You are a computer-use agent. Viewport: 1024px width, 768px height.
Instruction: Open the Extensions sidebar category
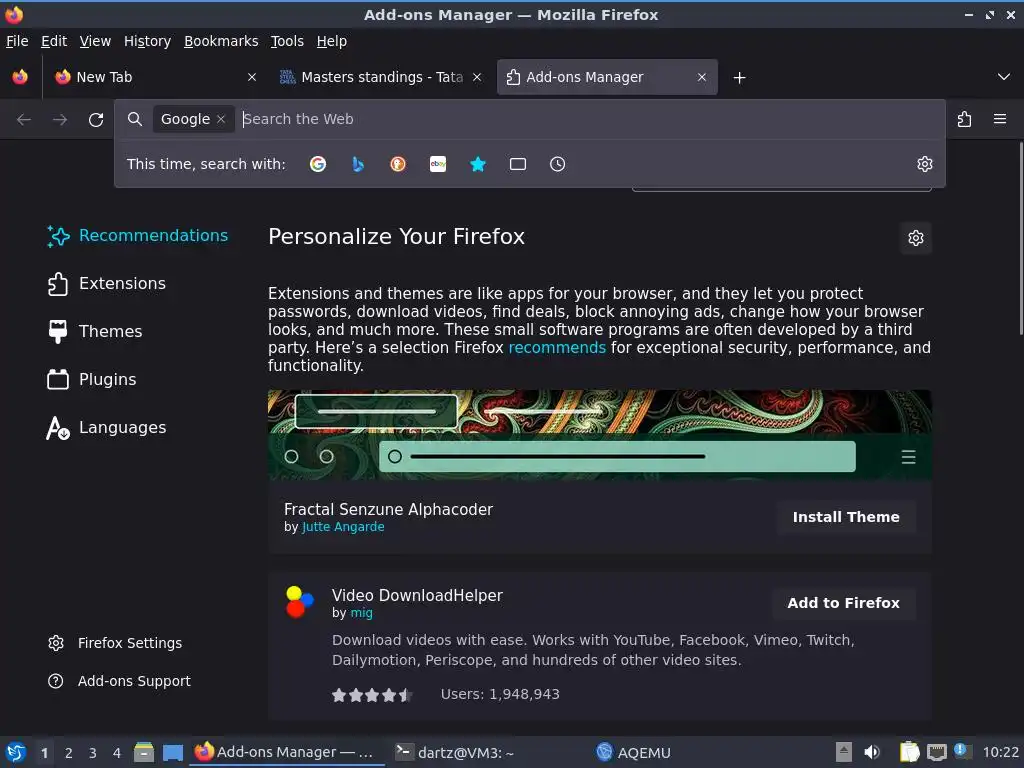tap(107, 283)
